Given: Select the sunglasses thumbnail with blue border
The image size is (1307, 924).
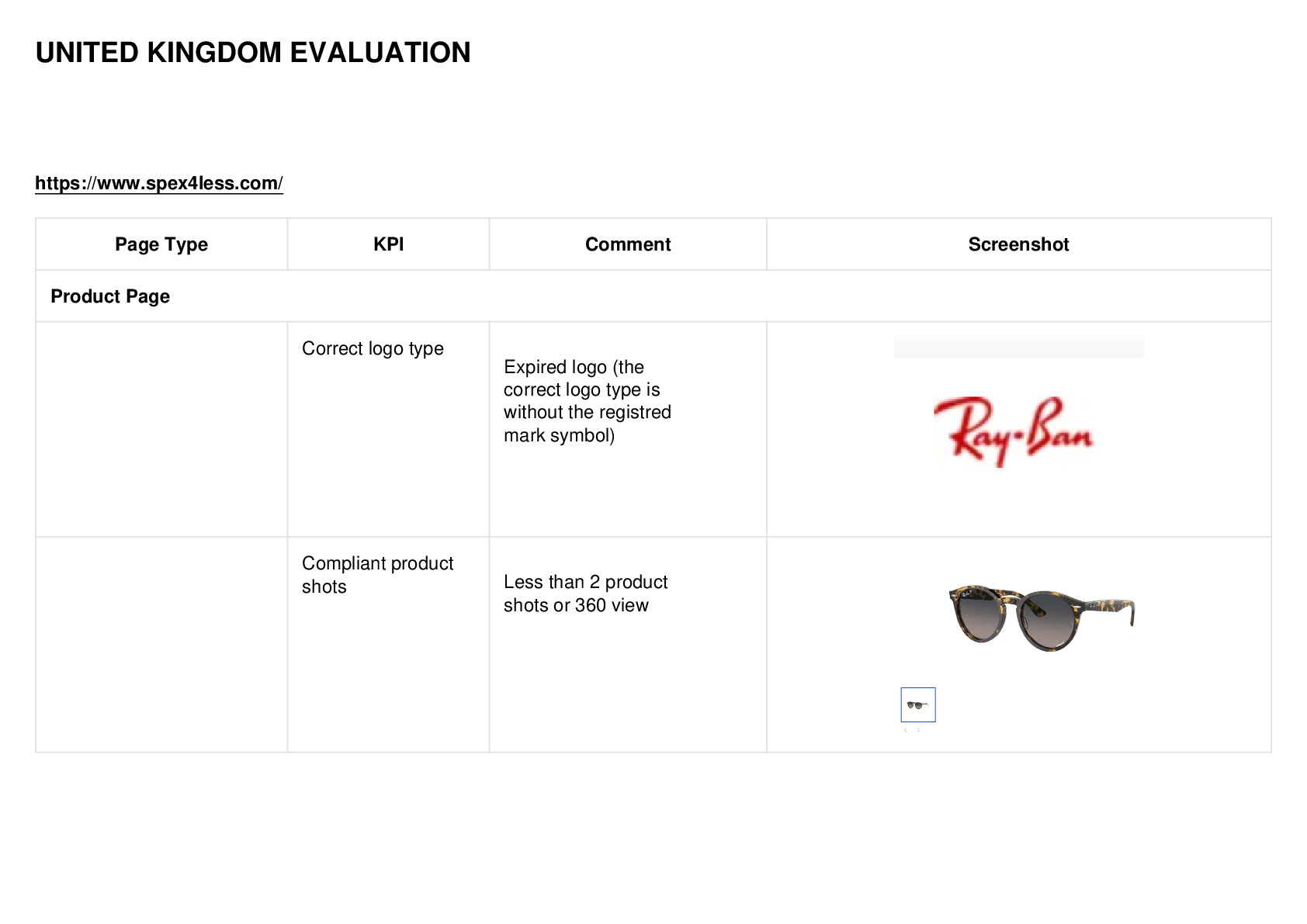Looking at the screenshot, I should [918, 704].
